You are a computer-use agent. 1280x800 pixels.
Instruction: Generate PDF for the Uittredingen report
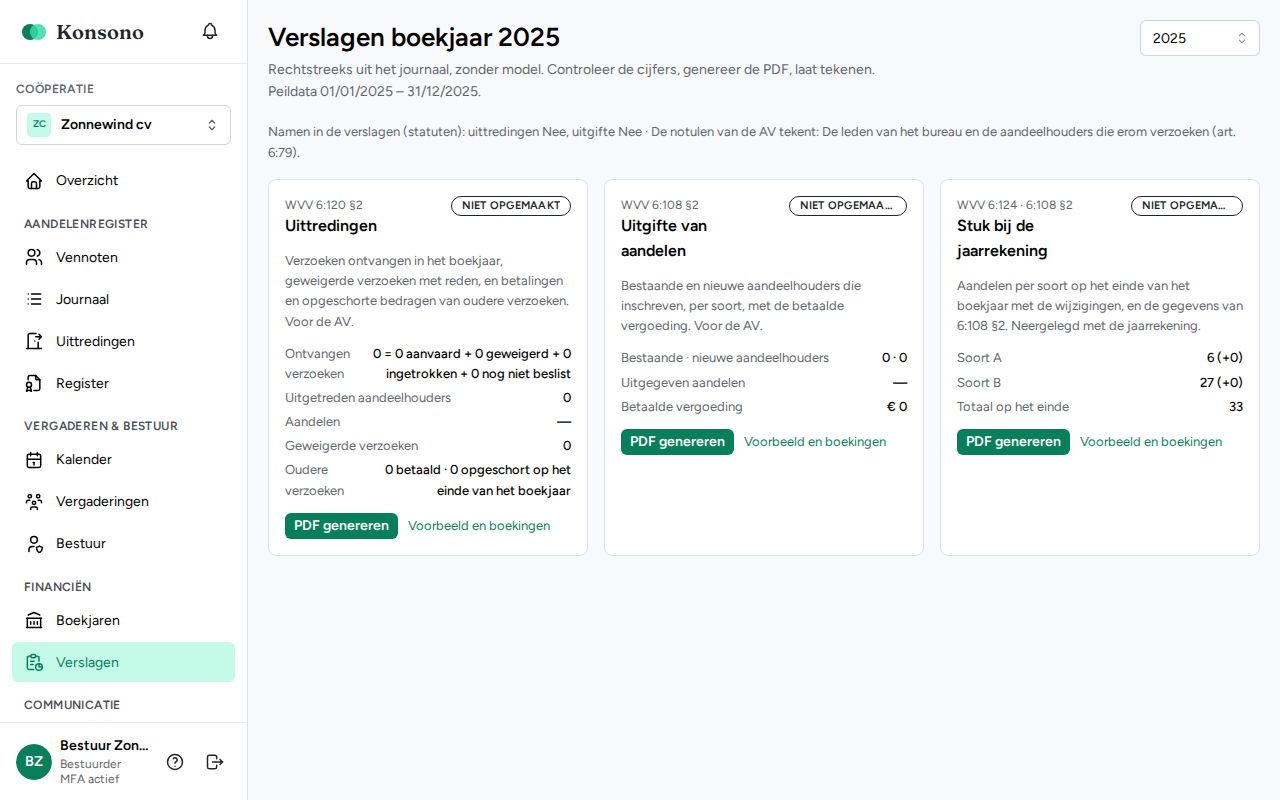pyautogui.click(x=341, y=526)
